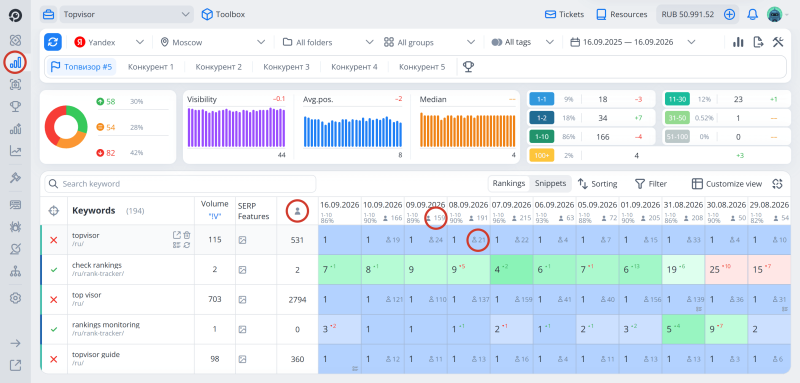Open the wrench-and-screwdriver settings icon

tap(778, 42)
